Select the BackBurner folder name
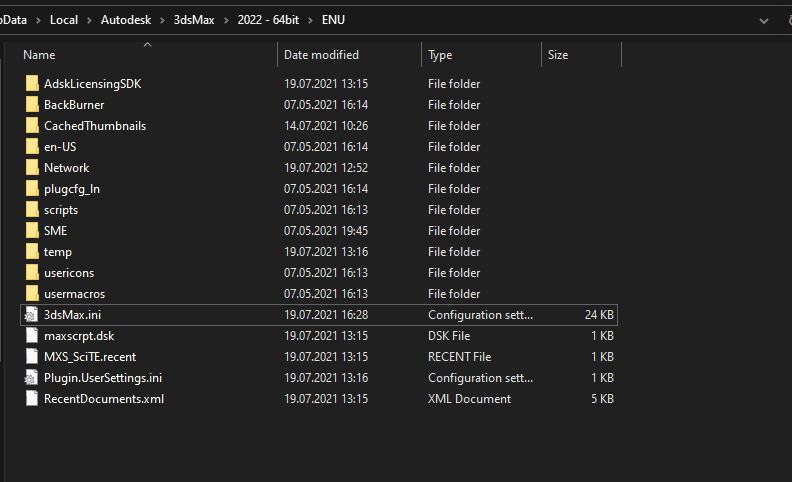792x482 pixels. click(74, 105)
